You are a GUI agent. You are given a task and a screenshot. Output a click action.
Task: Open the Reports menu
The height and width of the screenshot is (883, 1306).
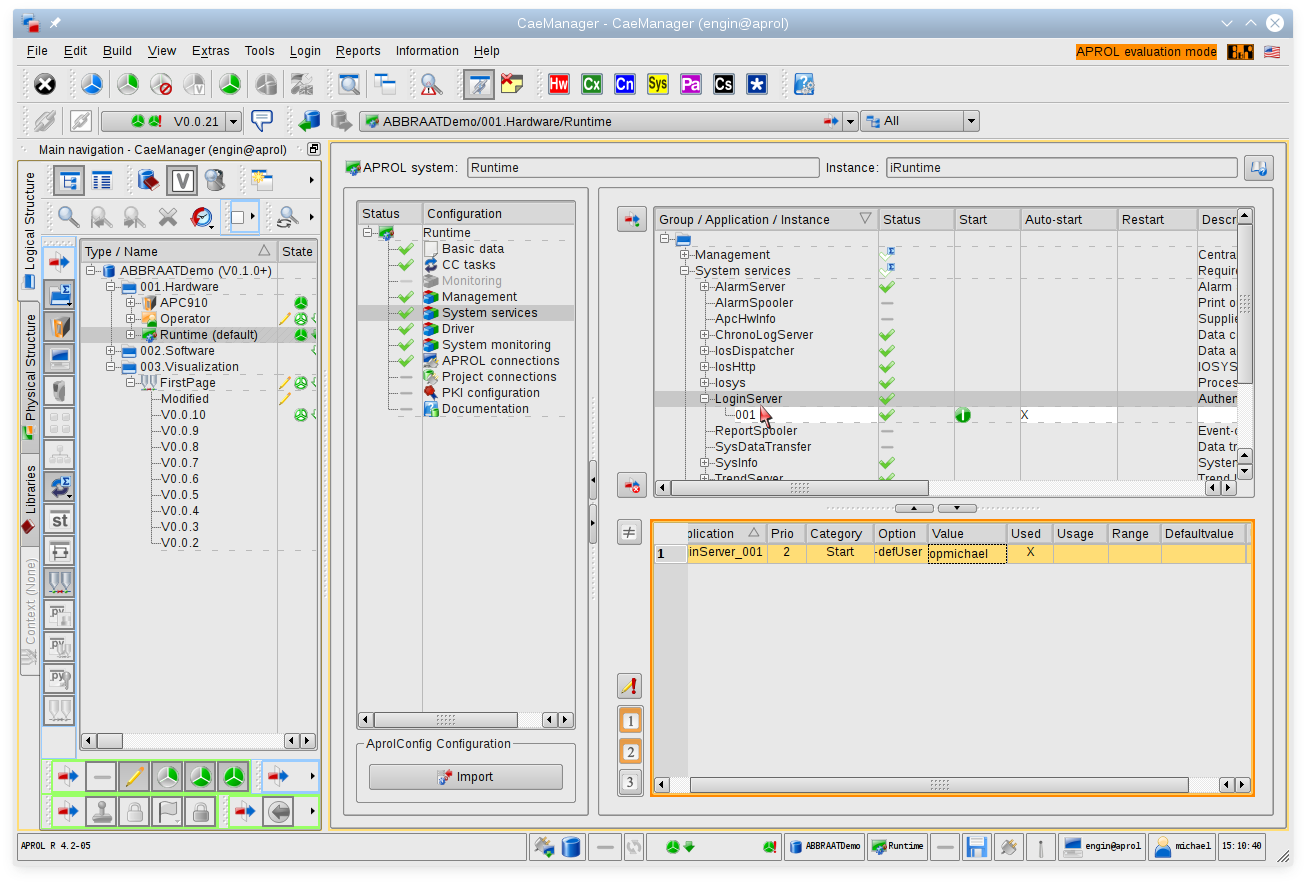click(x=358, y=51)
